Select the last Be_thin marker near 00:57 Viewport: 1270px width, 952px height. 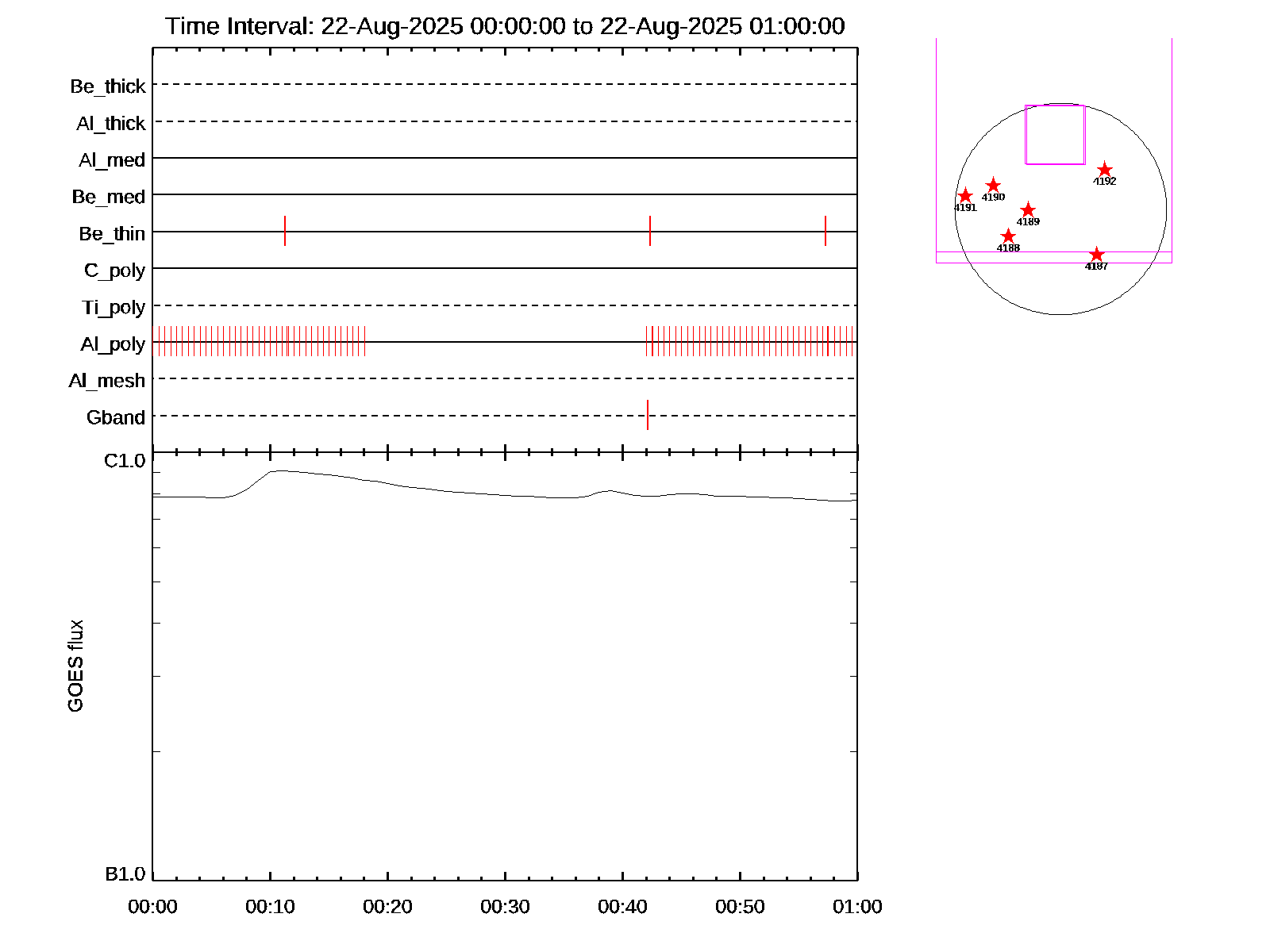coord(825,231)
